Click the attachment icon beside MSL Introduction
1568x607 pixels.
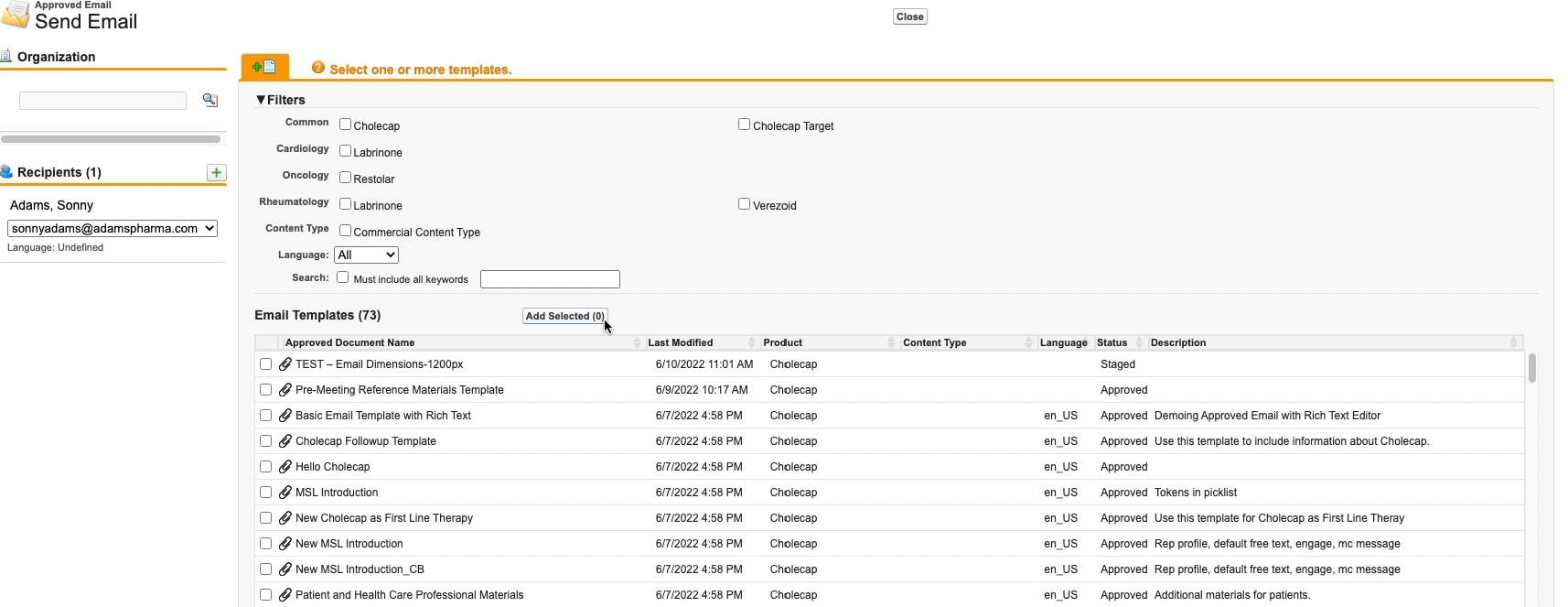pos(285,493)
